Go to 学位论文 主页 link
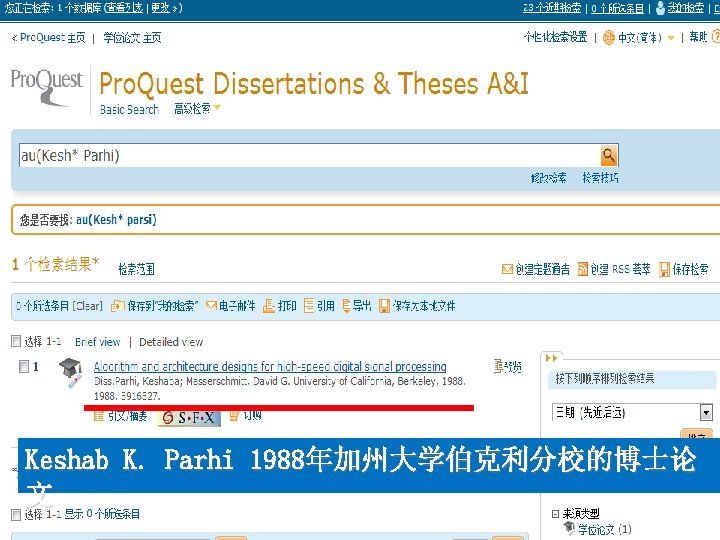This screenshot has width=720, height=540. [132, 38]
